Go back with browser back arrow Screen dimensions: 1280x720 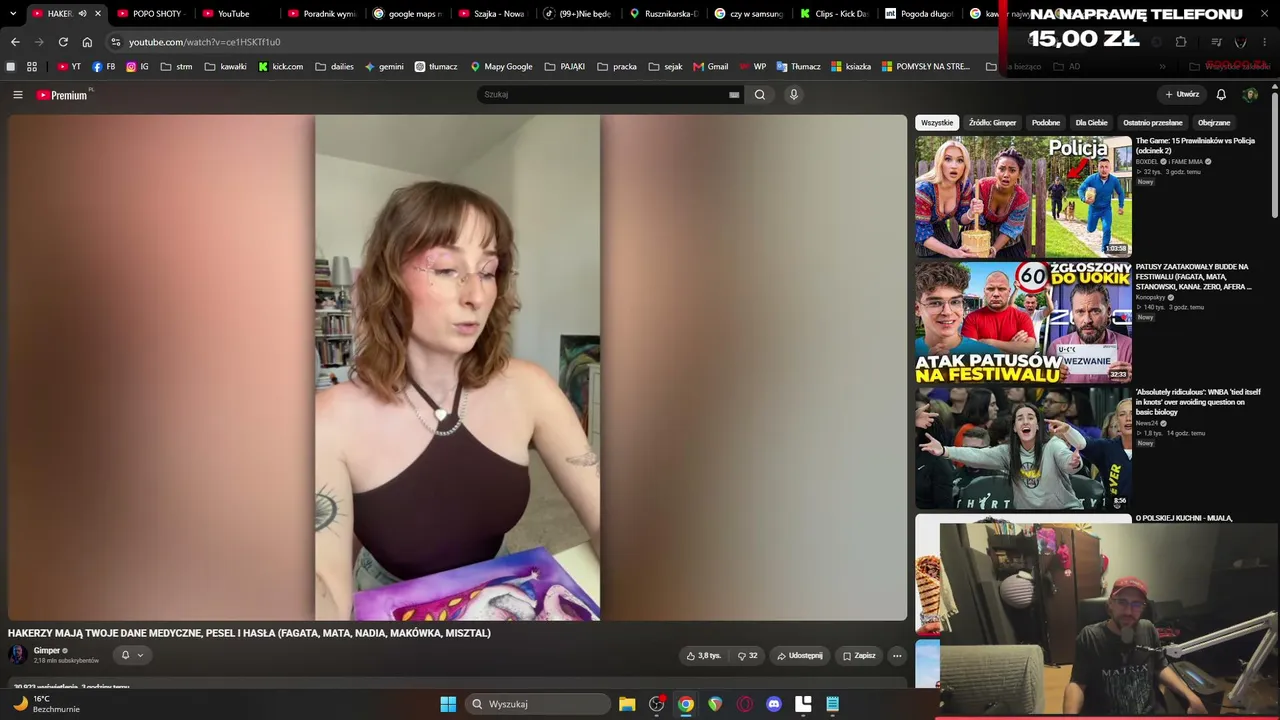pos(15,42)
